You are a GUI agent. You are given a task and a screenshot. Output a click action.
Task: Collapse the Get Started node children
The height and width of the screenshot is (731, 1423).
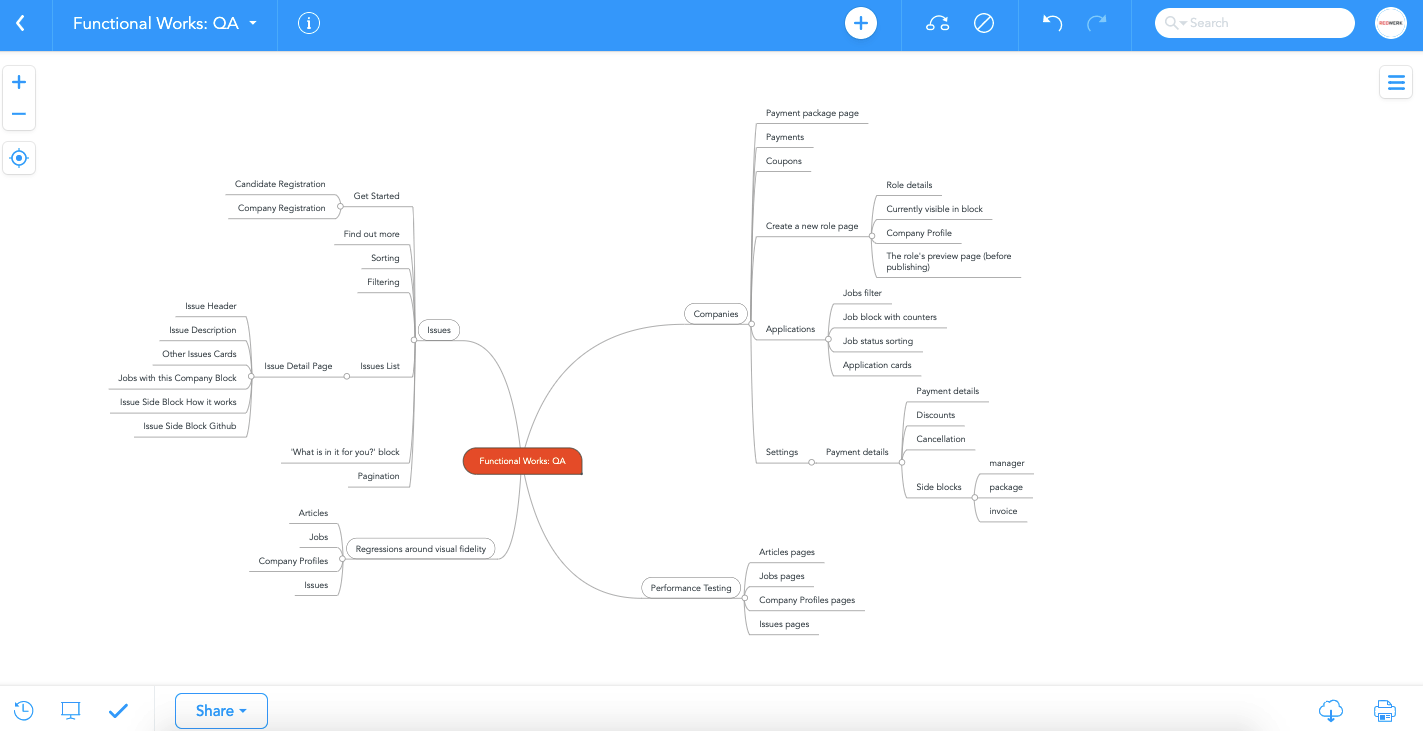(x=340, y=206)
